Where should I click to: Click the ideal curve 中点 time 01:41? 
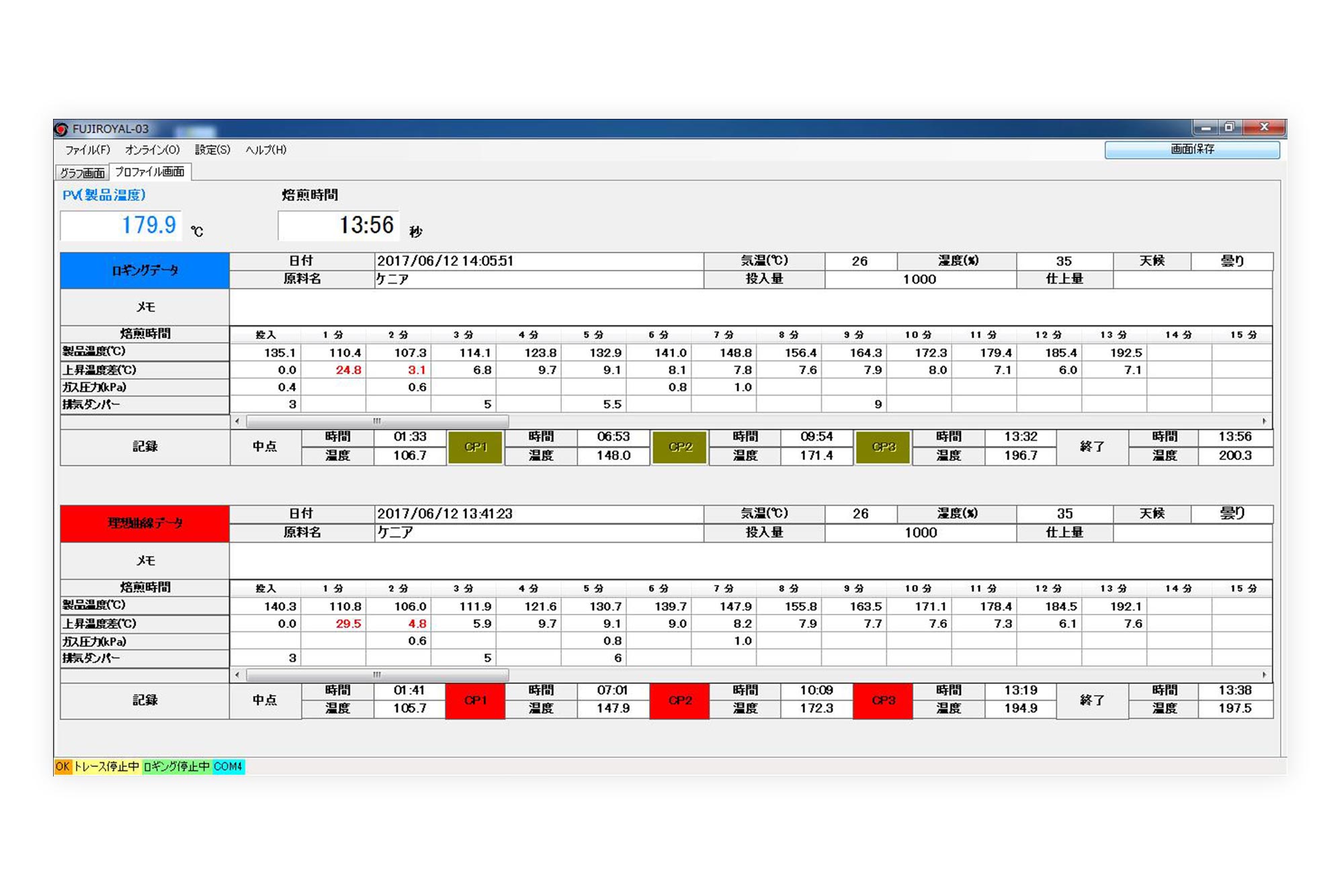click(410, 690)
